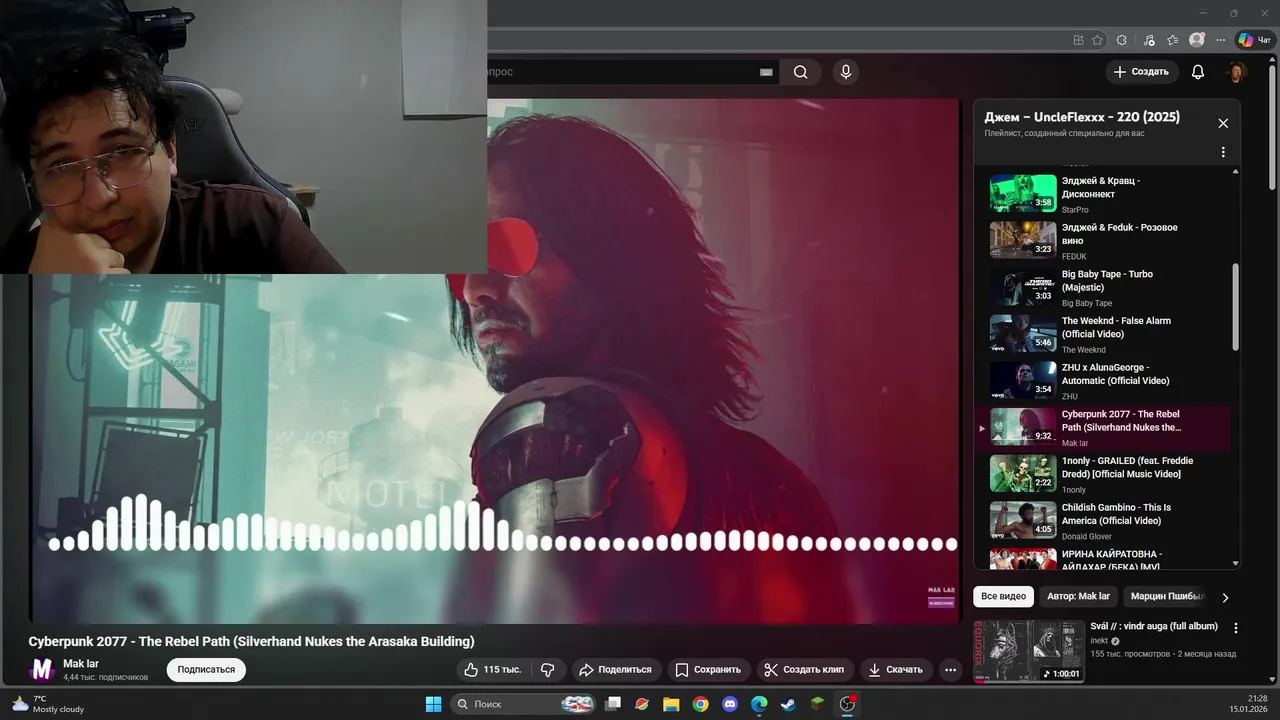Play Big Baby Tape - Turbo (Majestic)

(x=1104, y=288)
